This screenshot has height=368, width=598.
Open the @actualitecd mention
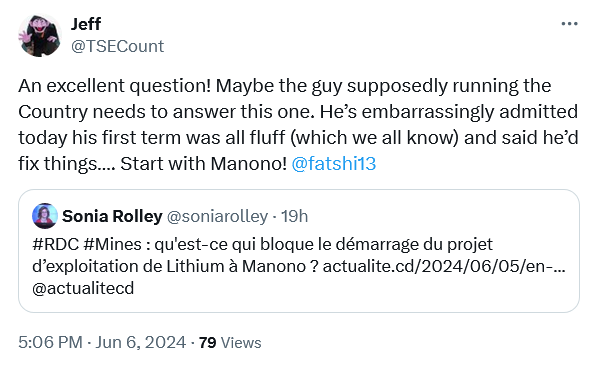tap(83, 288)
